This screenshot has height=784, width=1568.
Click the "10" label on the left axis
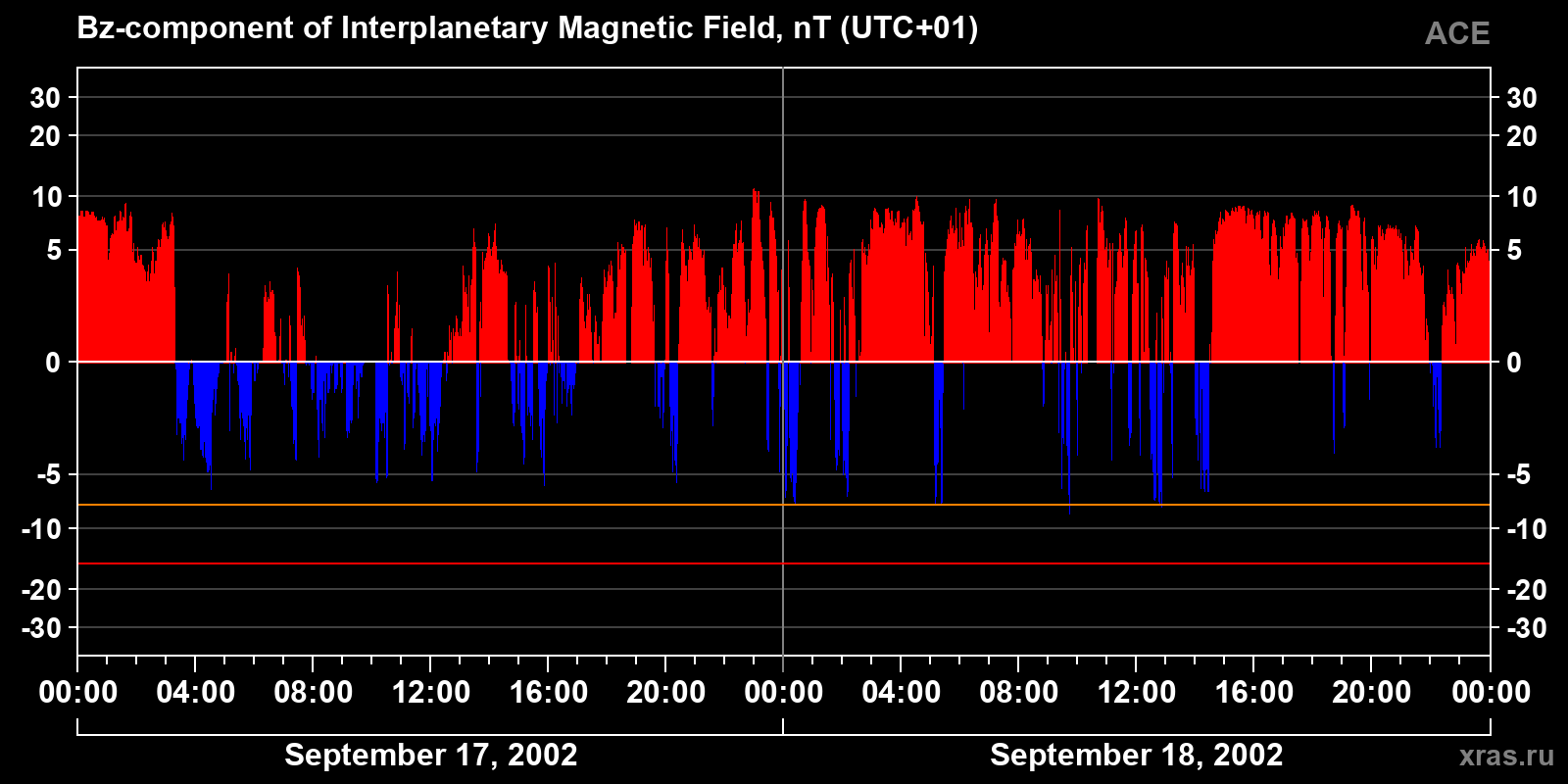point(46,197)
